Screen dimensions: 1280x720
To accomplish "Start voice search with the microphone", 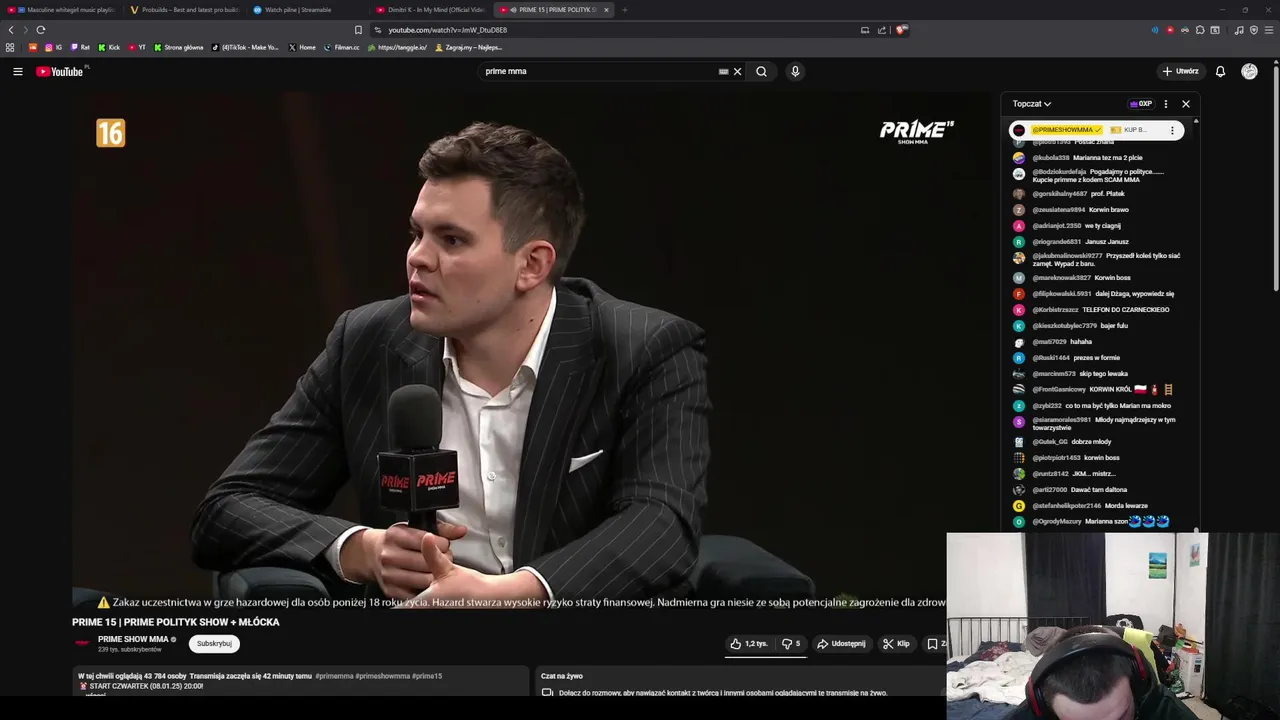I will pyautogui.click(x=795, y=71).
